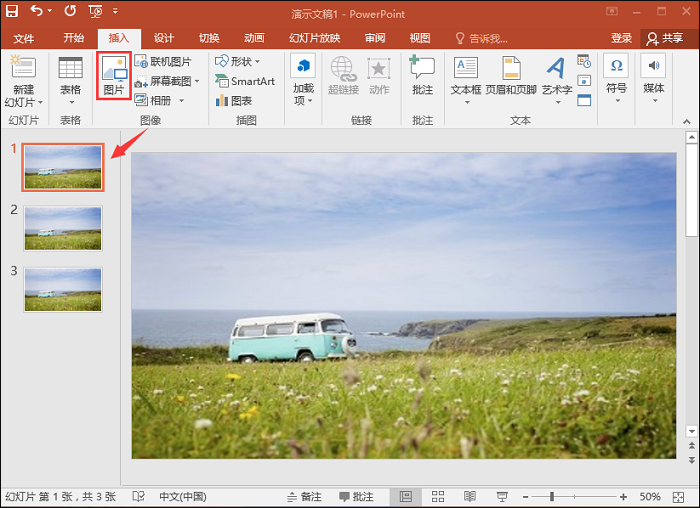Undo the last action
This screenshot has width=700, height=508.
pyautogui.click(x=37, y=10)
